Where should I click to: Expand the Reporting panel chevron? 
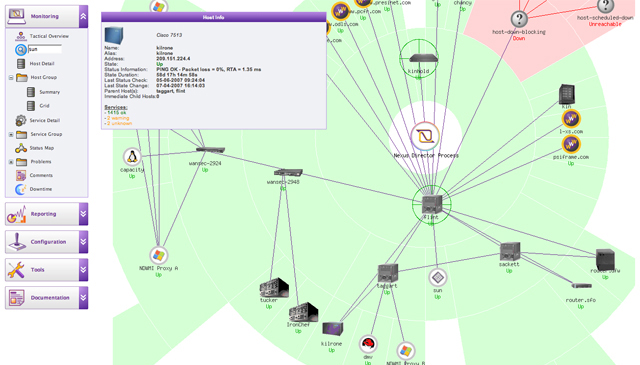[83, 214]
